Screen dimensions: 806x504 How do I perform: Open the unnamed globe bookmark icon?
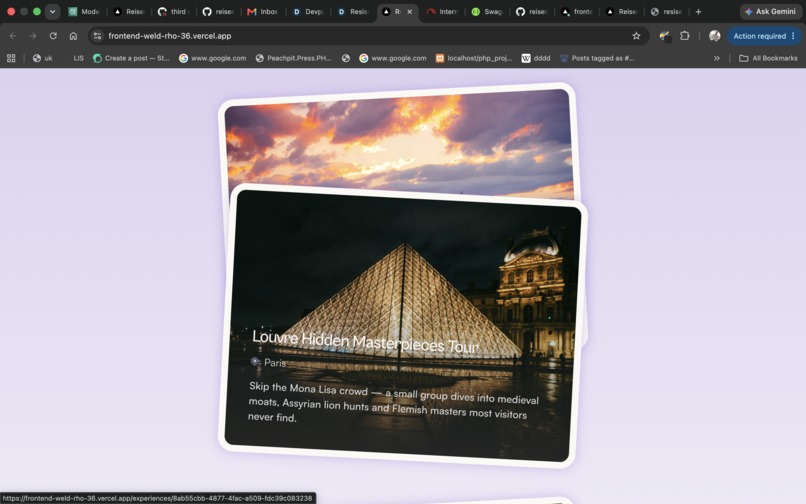(x=346, y=58)
